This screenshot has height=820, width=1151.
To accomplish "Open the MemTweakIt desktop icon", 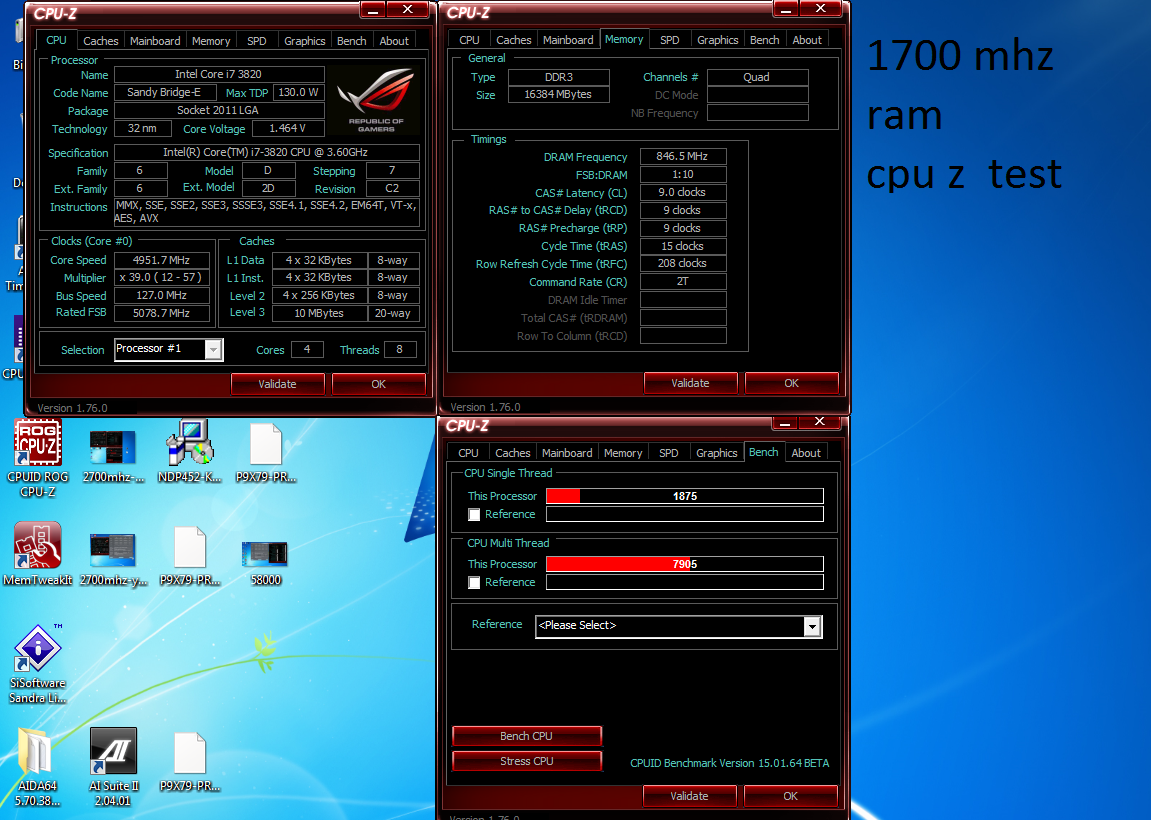I will tap(37, 554).
